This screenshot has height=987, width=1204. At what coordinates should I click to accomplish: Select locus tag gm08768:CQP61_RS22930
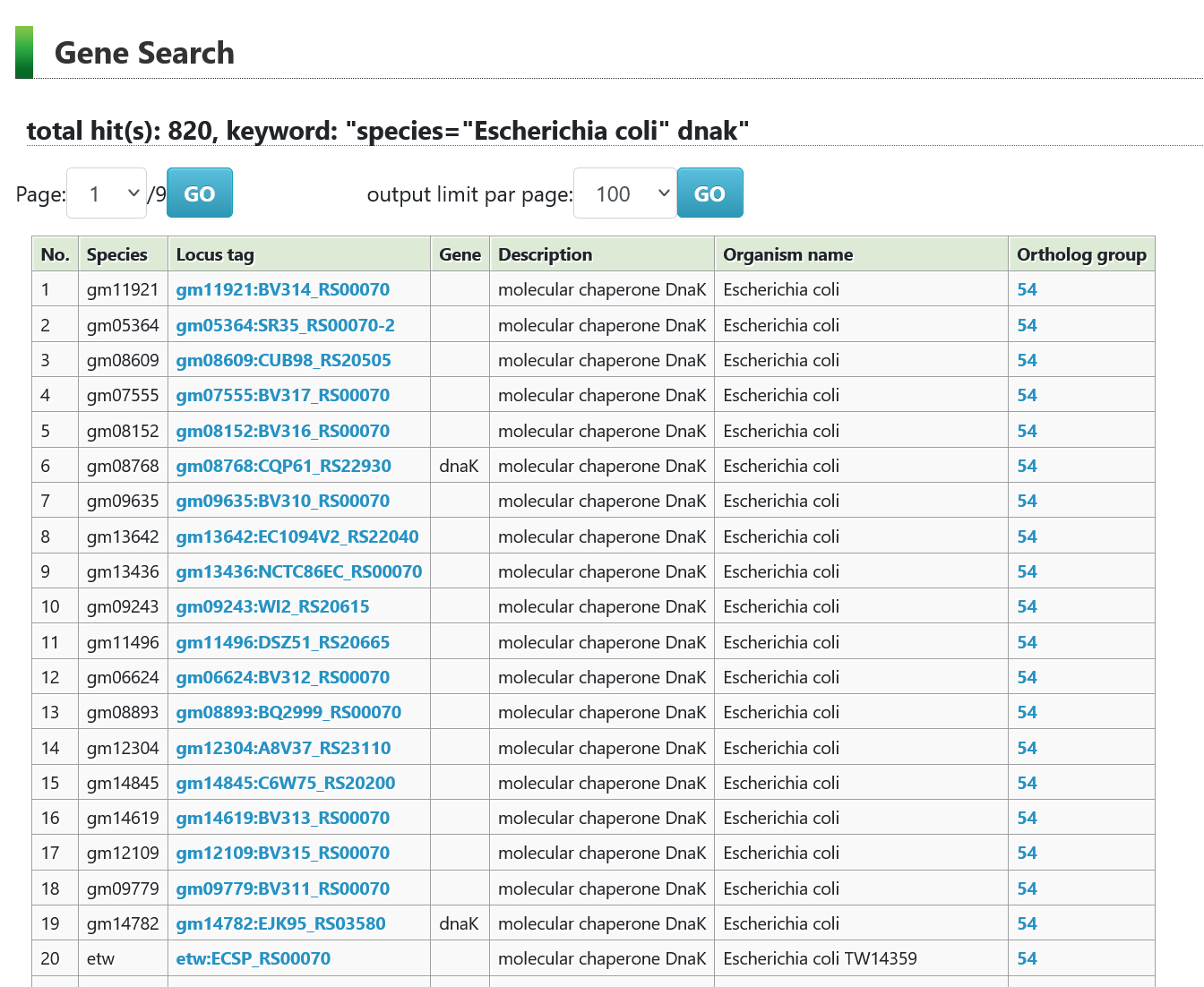(x=283, y=466)
